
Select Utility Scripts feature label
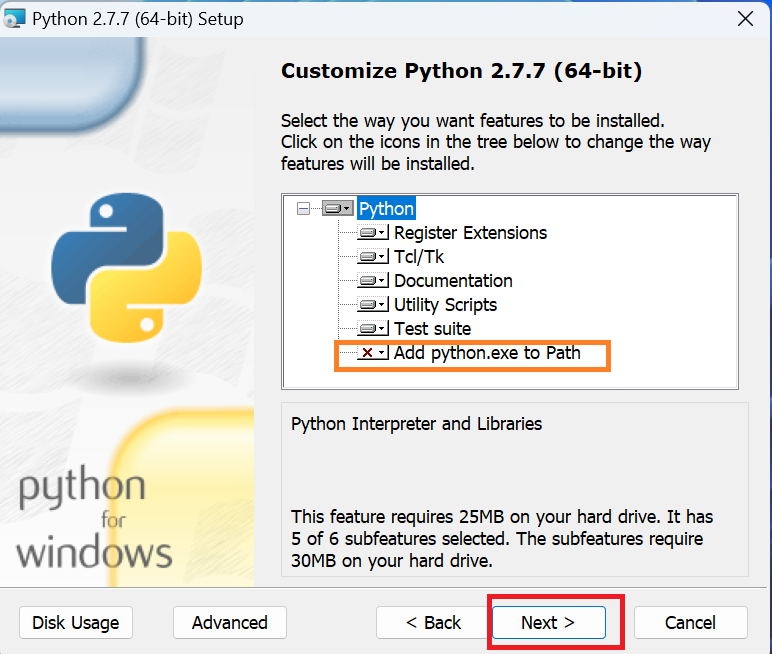[x=446, y=305]
